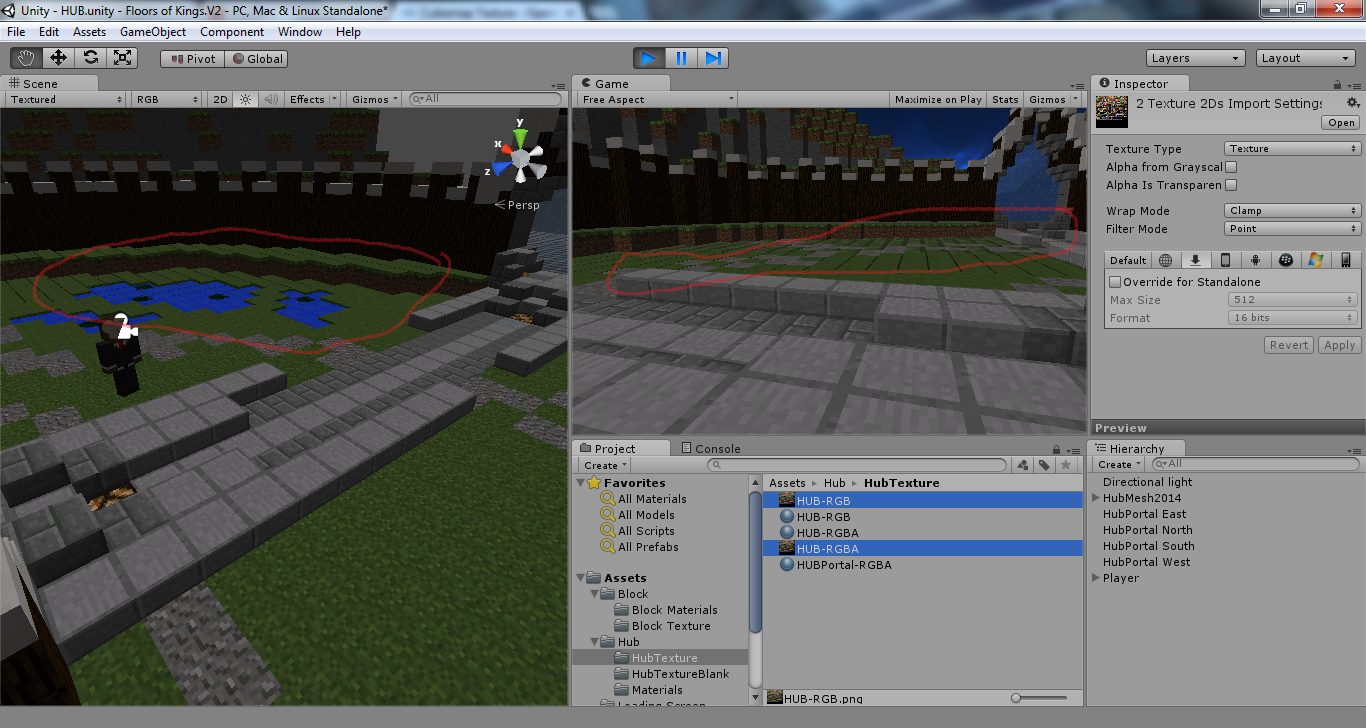Enable Alpha from Grayscale checkbox

click(x=1231, y=167)
